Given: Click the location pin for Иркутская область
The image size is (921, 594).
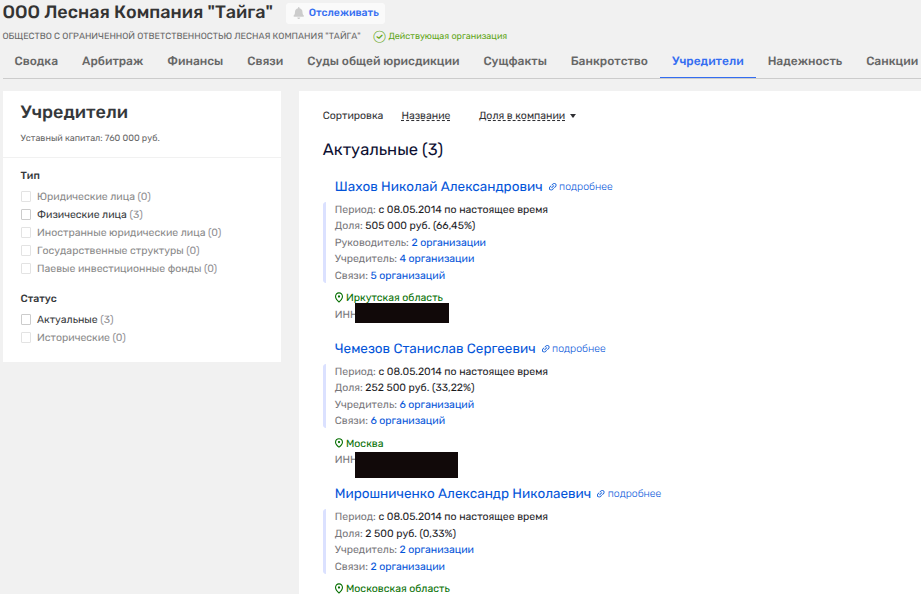Looking at the screenshot, I should click(x=339, y=298).
